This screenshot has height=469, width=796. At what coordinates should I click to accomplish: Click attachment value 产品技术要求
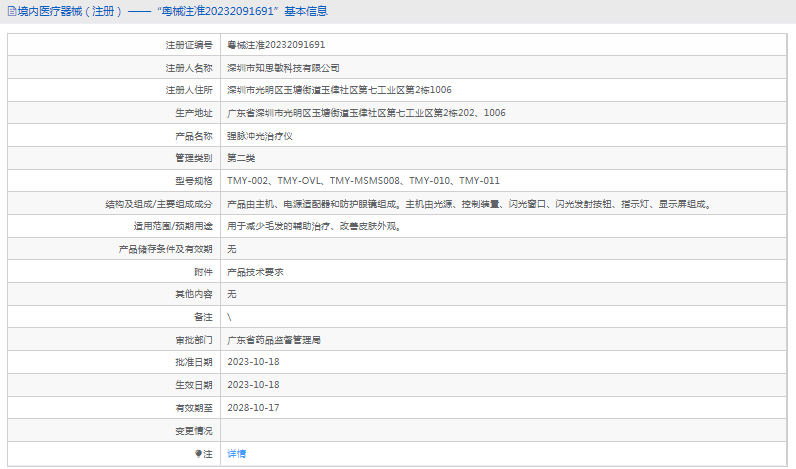point(255,272)
